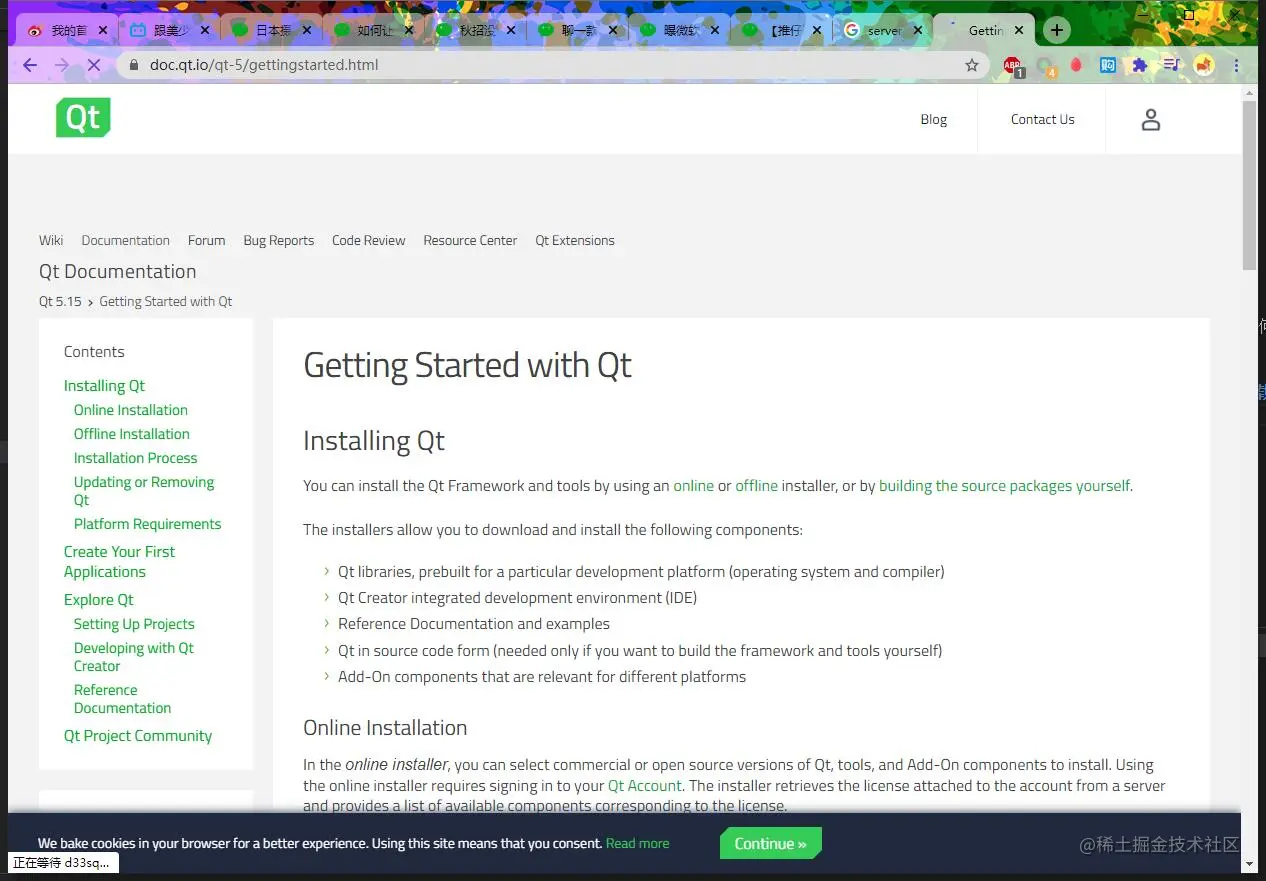Close the 我的首 Weibo tab

pyautogui.click(x=102, y=30)
